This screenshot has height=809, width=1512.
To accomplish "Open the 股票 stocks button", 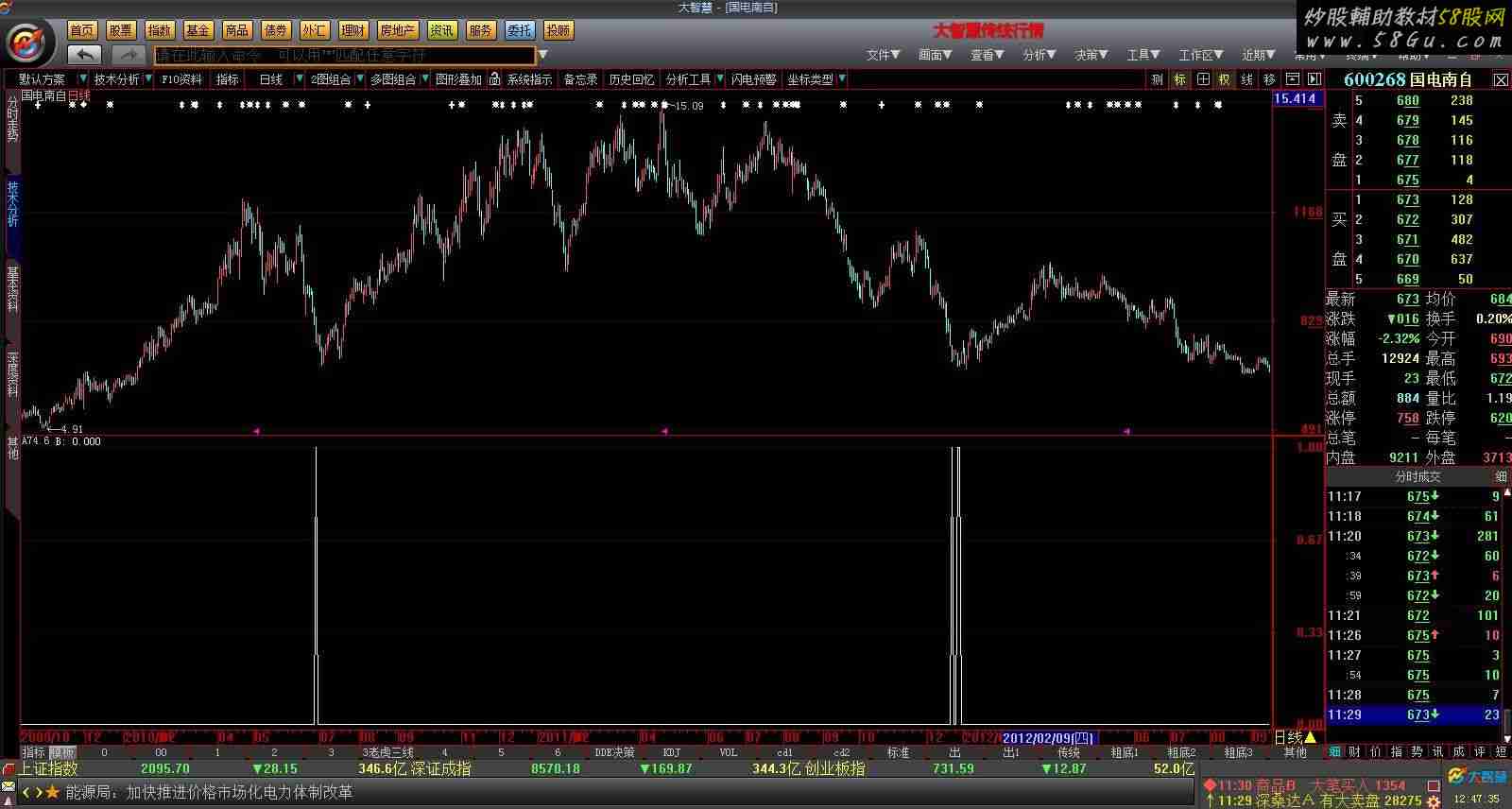I will pyautogui.click(x=121, y=30).
